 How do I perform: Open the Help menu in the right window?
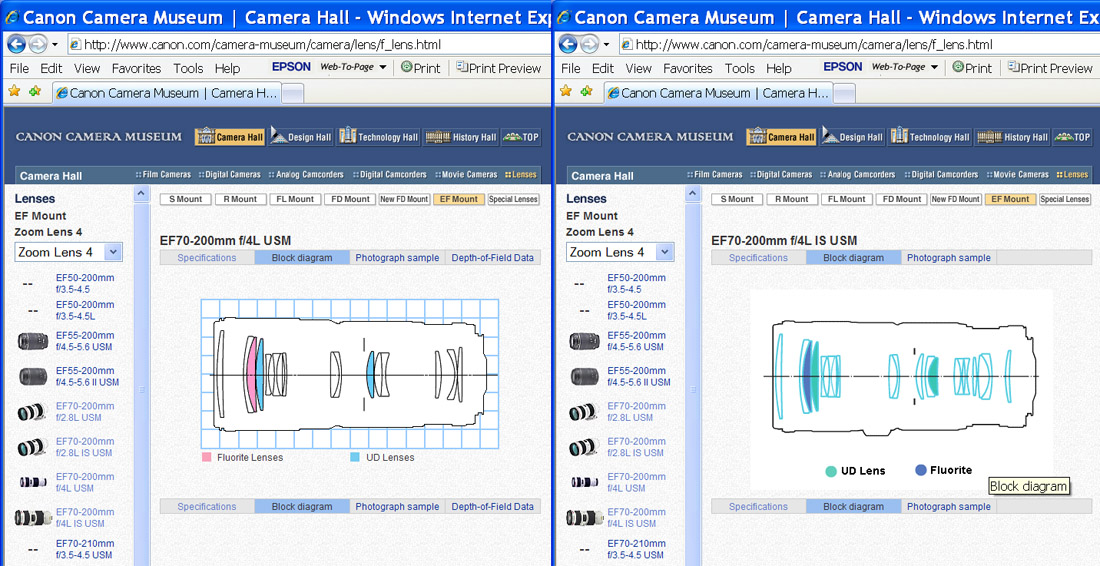779,68
